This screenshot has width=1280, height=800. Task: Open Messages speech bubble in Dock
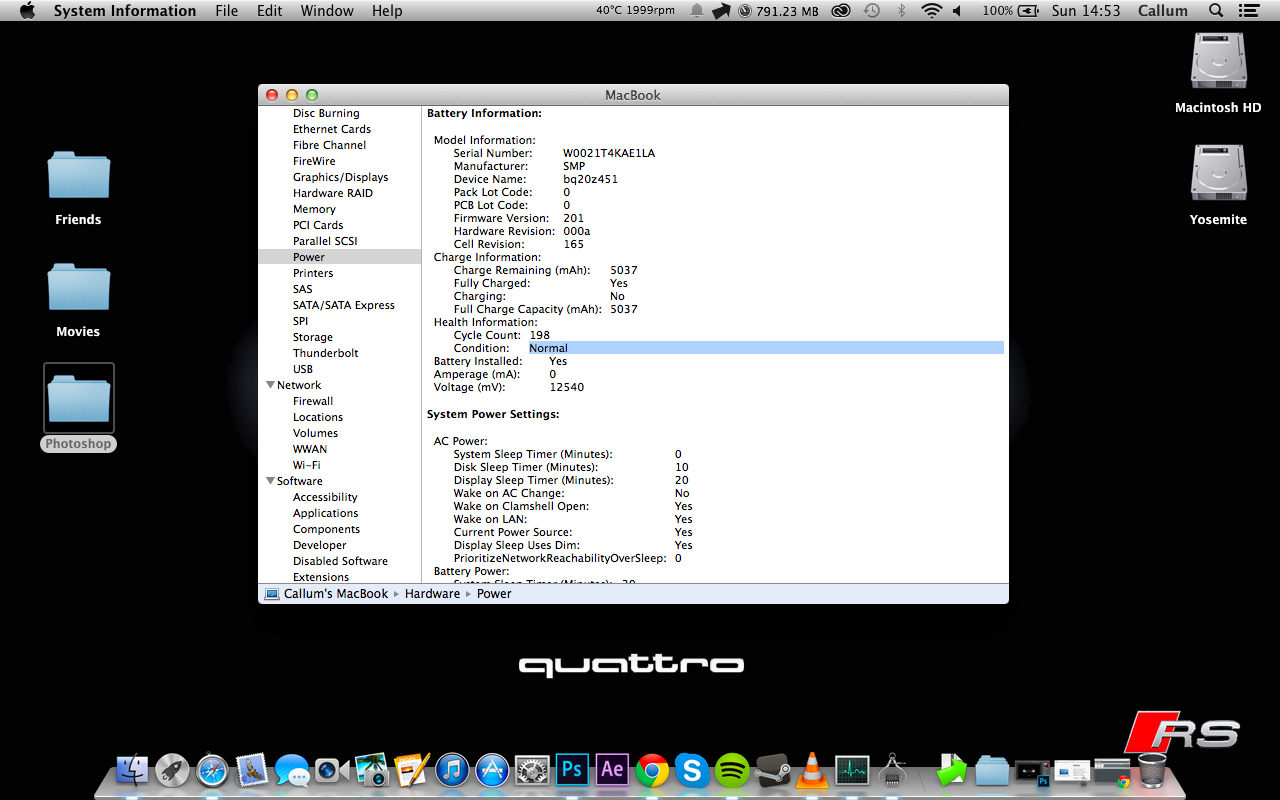pos(292,770)
